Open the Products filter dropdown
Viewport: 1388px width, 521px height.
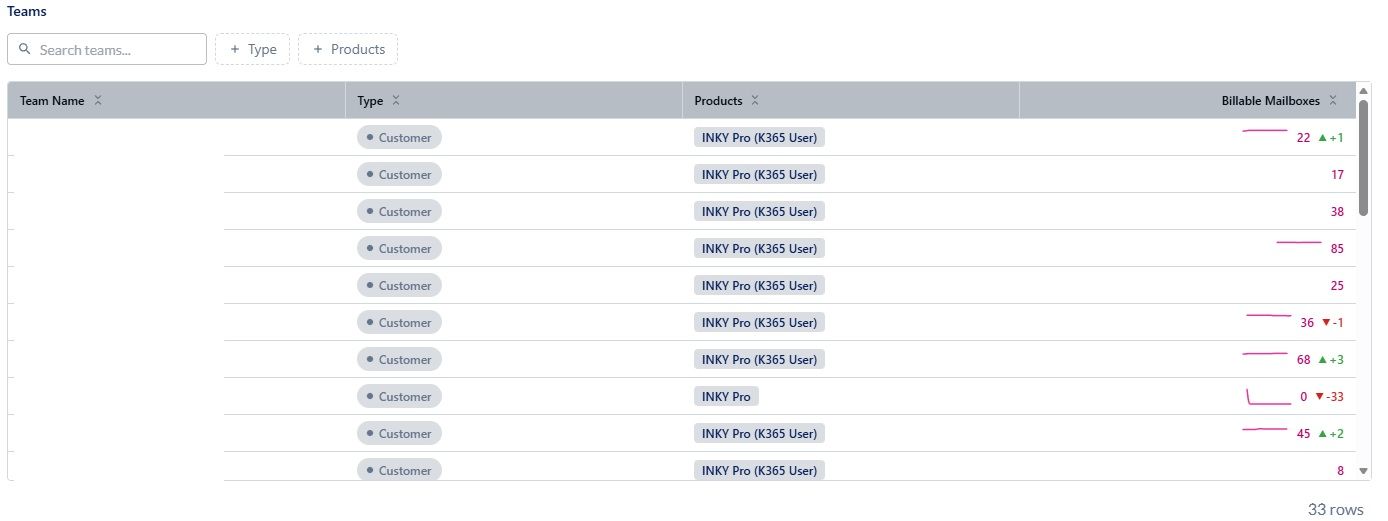348,49
